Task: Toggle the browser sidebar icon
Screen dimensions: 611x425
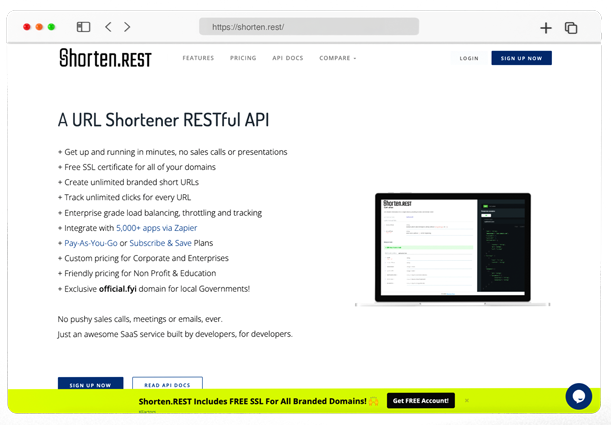Action: 83,27
